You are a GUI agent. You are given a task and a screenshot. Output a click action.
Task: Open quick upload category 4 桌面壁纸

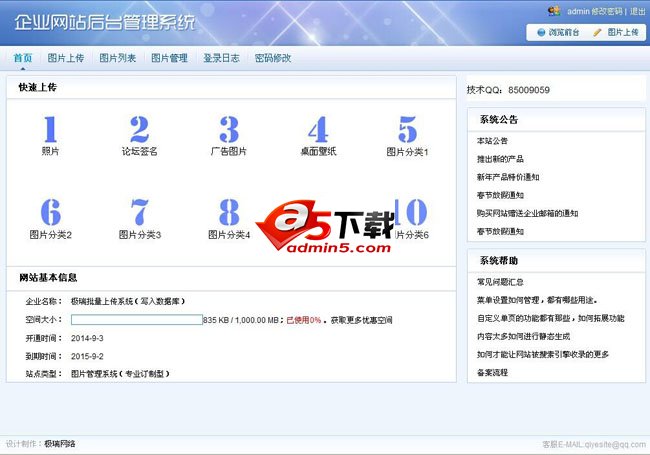318,135
